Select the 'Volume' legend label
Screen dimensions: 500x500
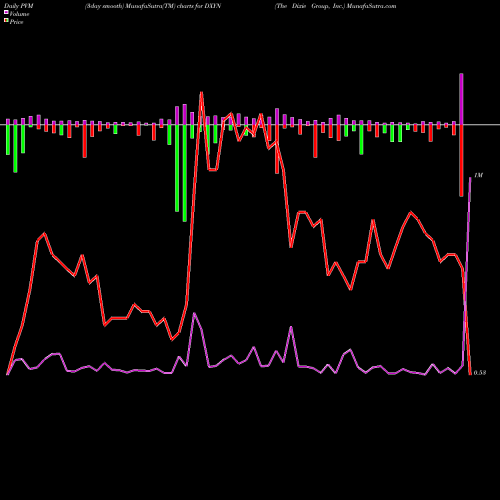point(19,14)
